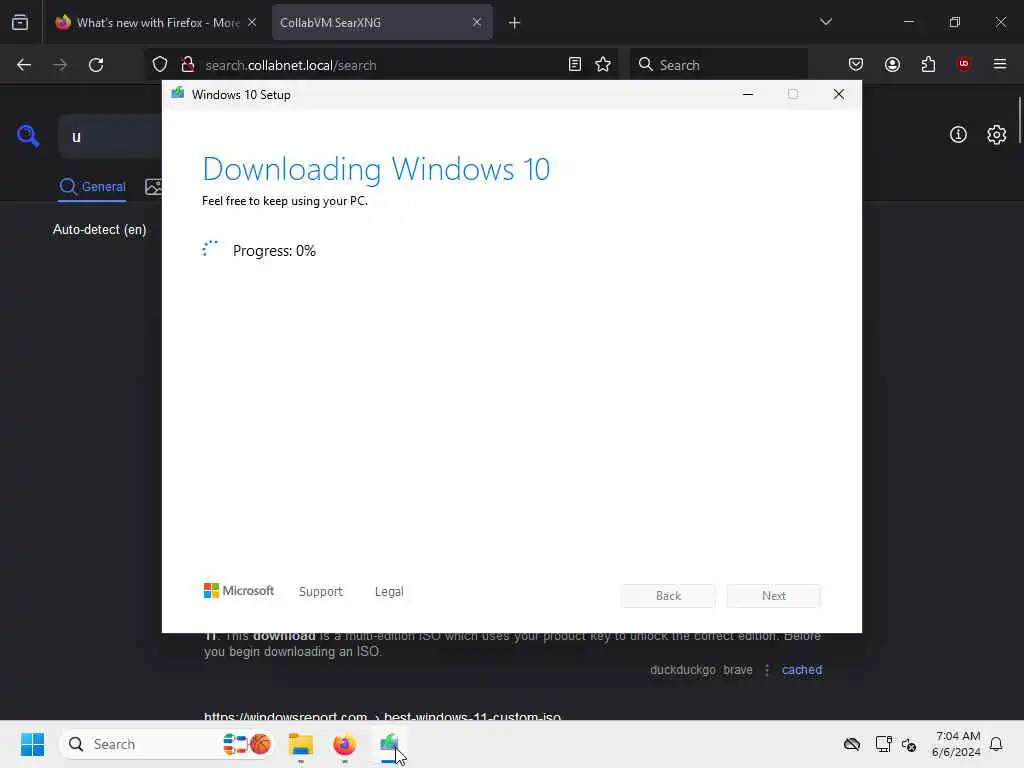
Task: Switch to Firefox from the taskbar
Action: click(x=345, y=744)
